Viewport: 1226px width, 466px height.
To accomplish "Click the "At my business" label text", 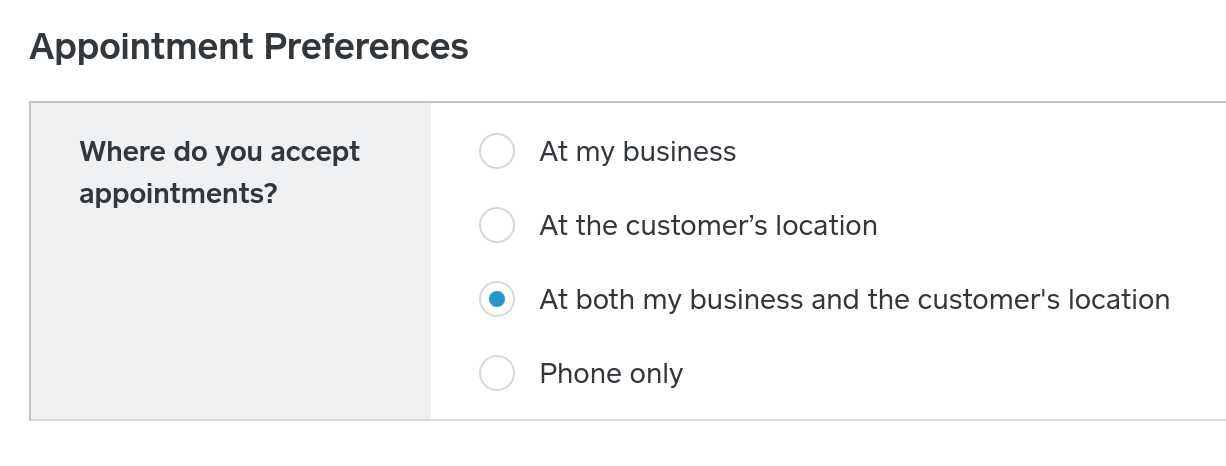I will [637, 152].
